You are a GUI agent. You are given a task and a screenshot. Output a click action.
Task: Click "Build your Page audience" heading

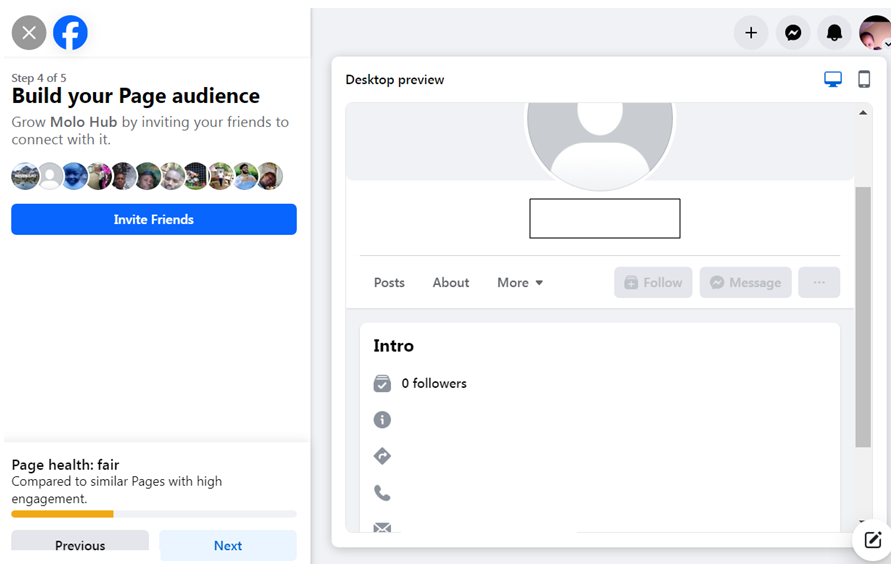pyautogui.click(x=136, y=96)
